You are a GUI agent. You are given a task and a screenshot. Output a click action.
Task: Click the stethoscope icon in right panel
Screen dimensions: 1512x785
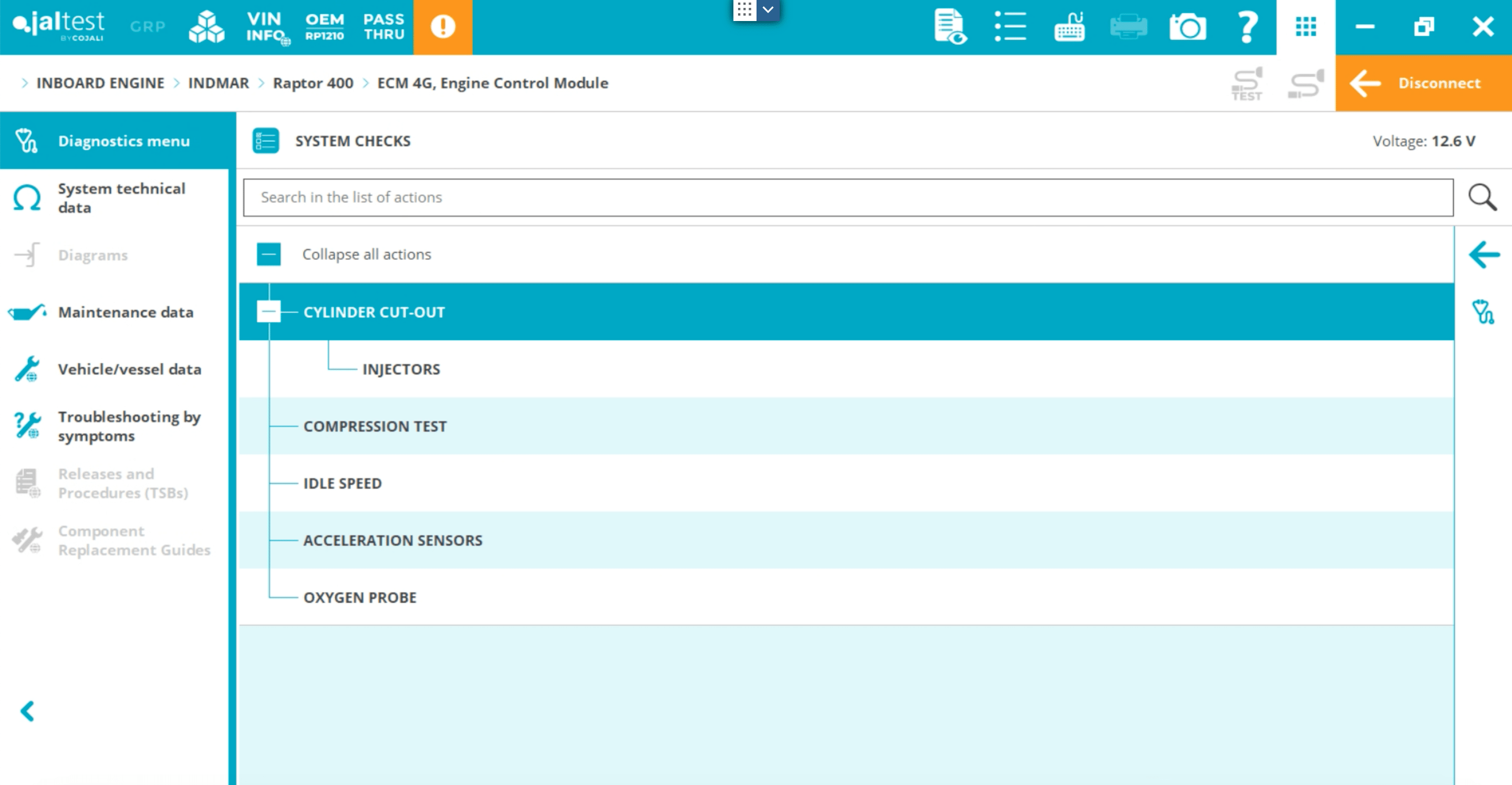[x=1482, y=312]
